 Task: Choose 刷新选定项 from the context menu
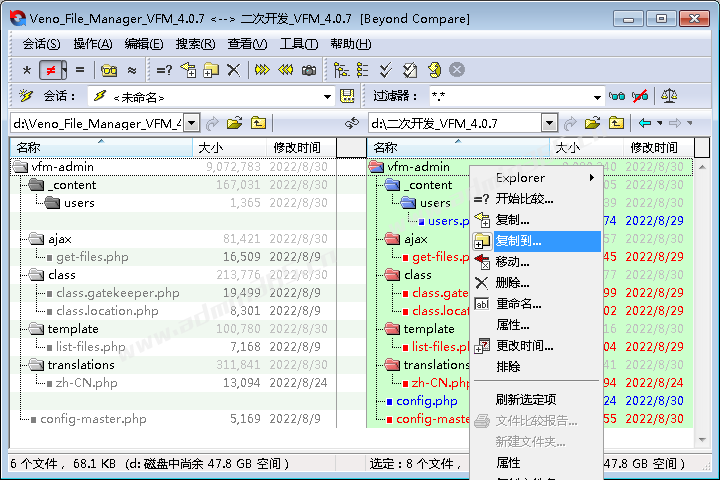click(536, 400)
